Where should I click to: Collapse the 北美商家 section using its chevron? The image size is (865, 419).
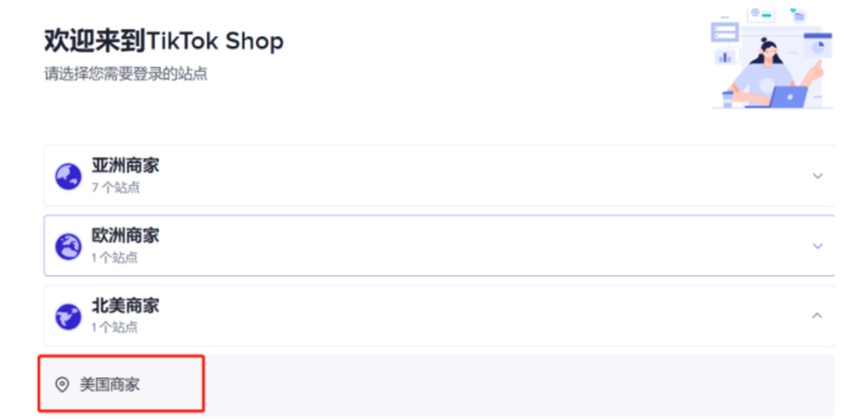[817, 316]
